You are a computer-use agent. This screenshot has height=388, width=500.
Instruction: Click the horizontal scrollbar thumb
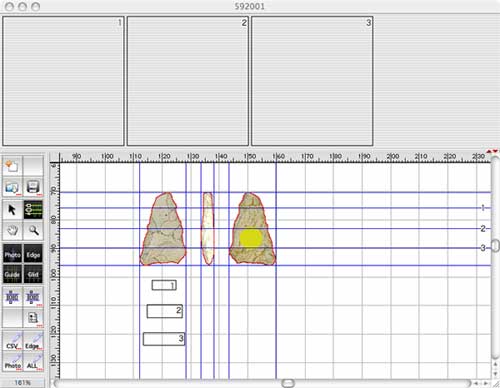point(288,383)
